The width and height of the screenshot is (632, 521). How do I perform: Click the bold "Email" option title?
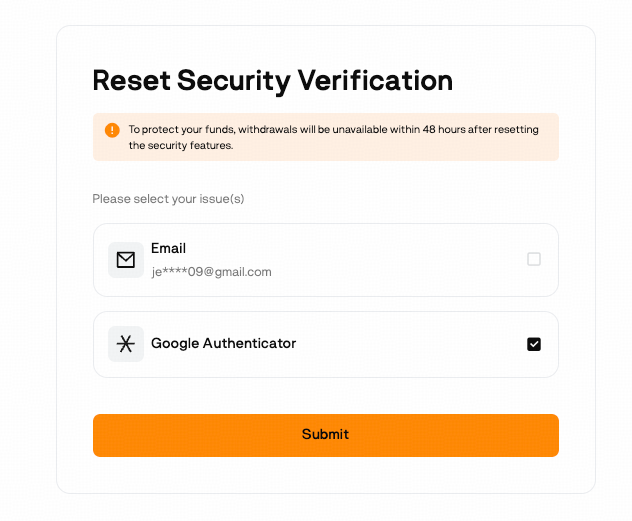168,248
